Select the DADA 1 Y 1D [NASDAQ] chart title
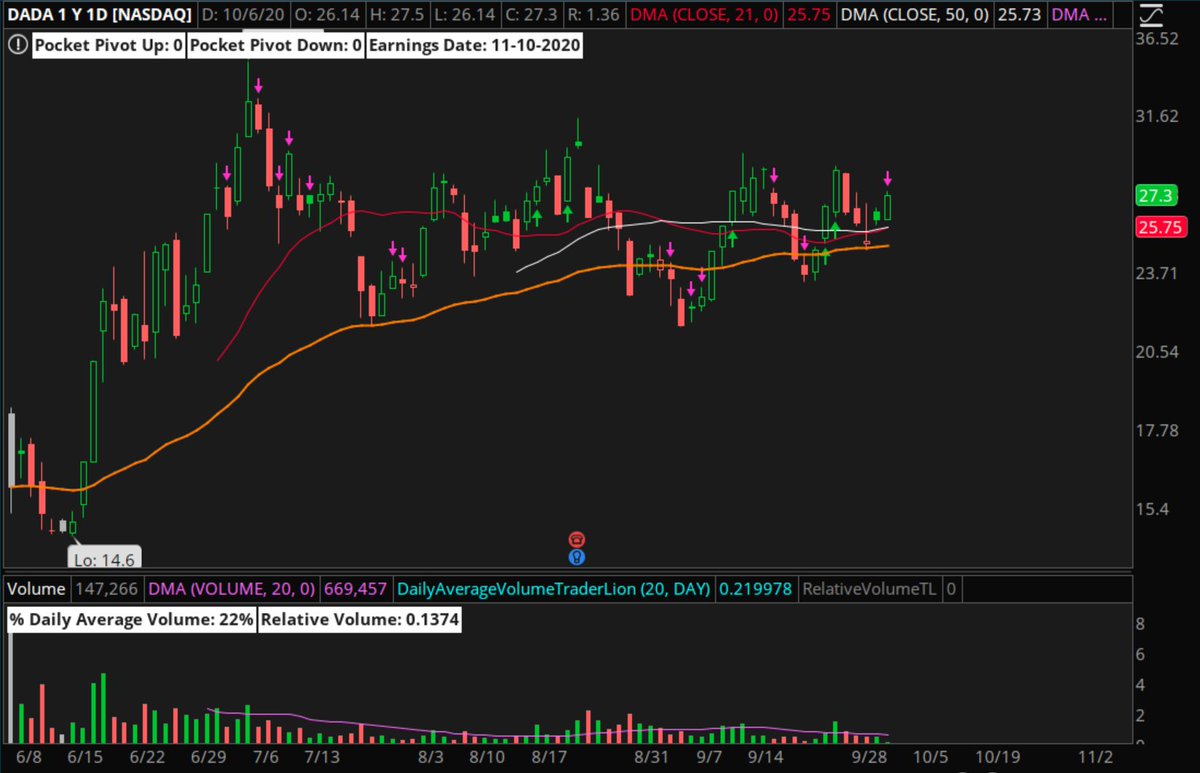The height and width of the screenshot is (773, 1200). 98,16
